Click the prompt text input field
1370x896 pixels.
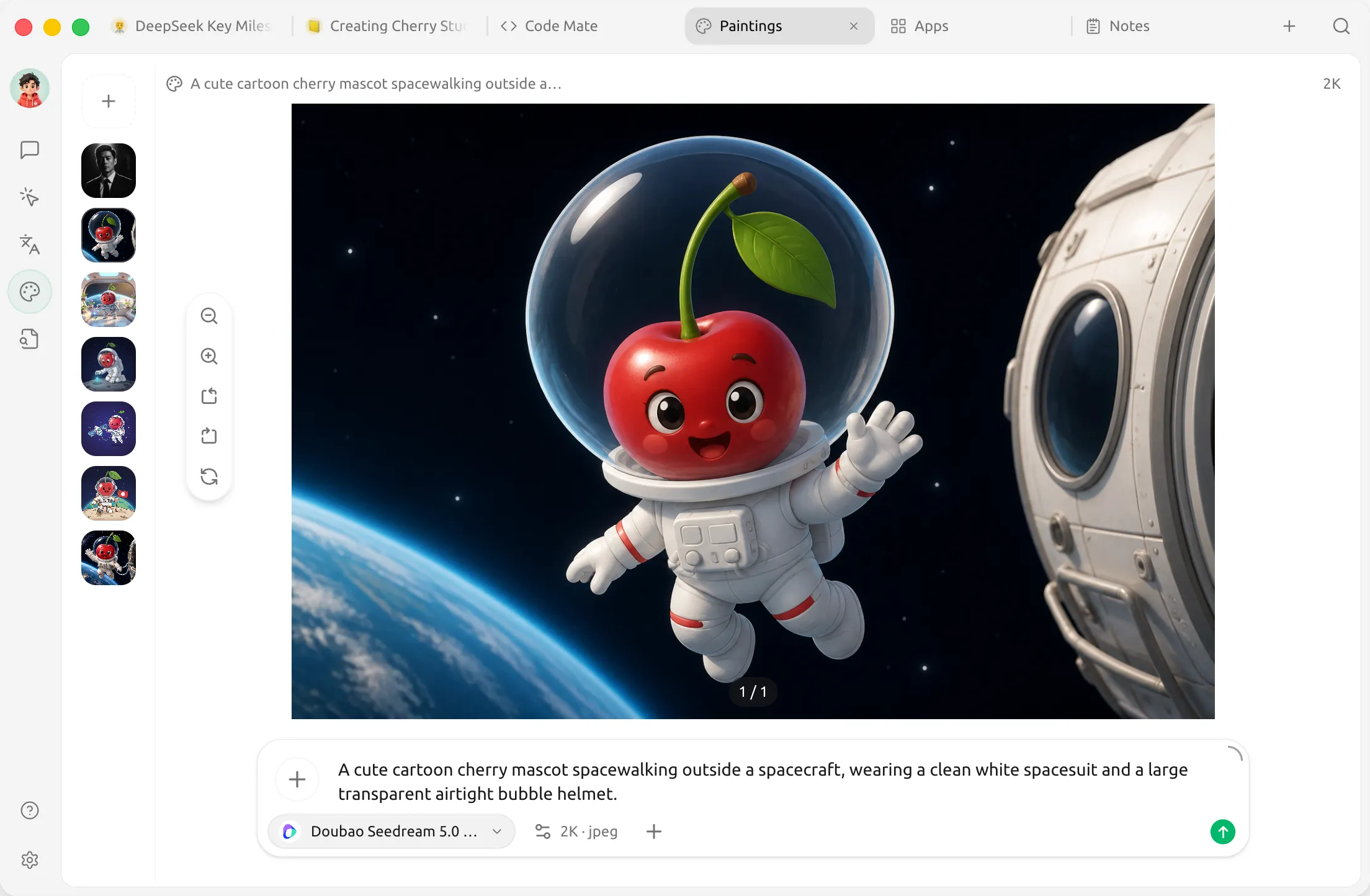(763, 781)
